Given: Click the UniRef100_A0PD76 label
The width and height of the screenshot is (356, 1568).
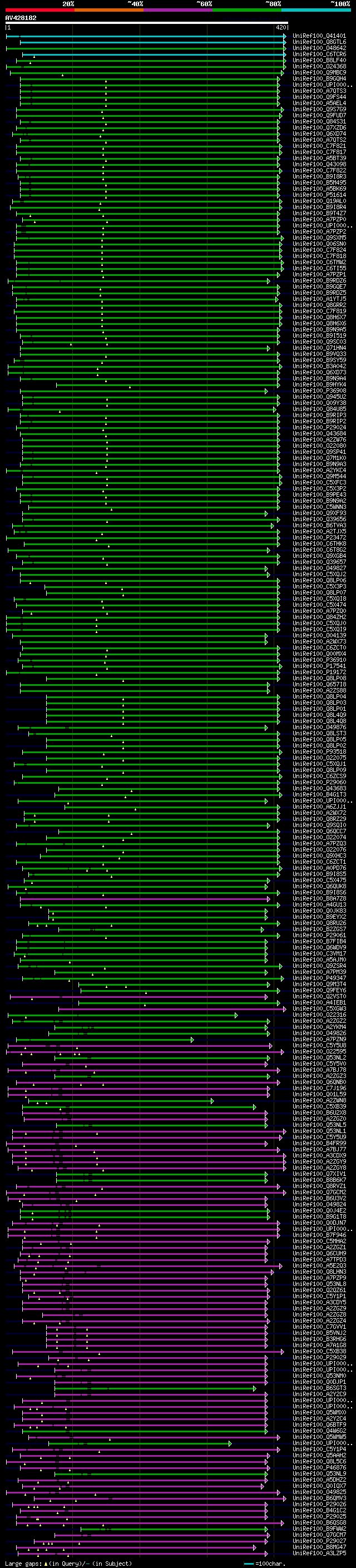Looking at the screenshot, I should (319, 867).
